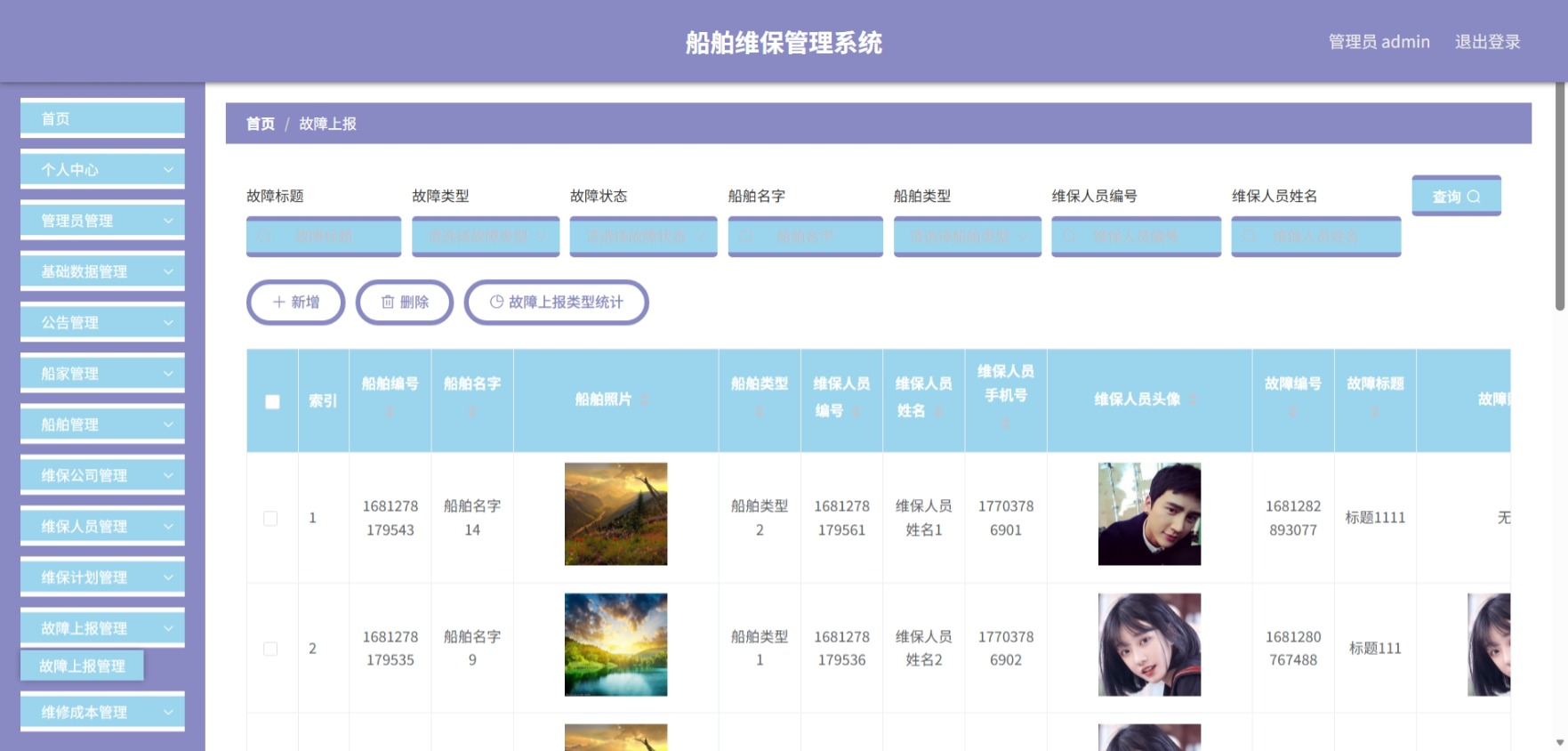This screenshot has width=1568, height=751.
Task: Click 索引 column header
Action: tap(323, 401)
